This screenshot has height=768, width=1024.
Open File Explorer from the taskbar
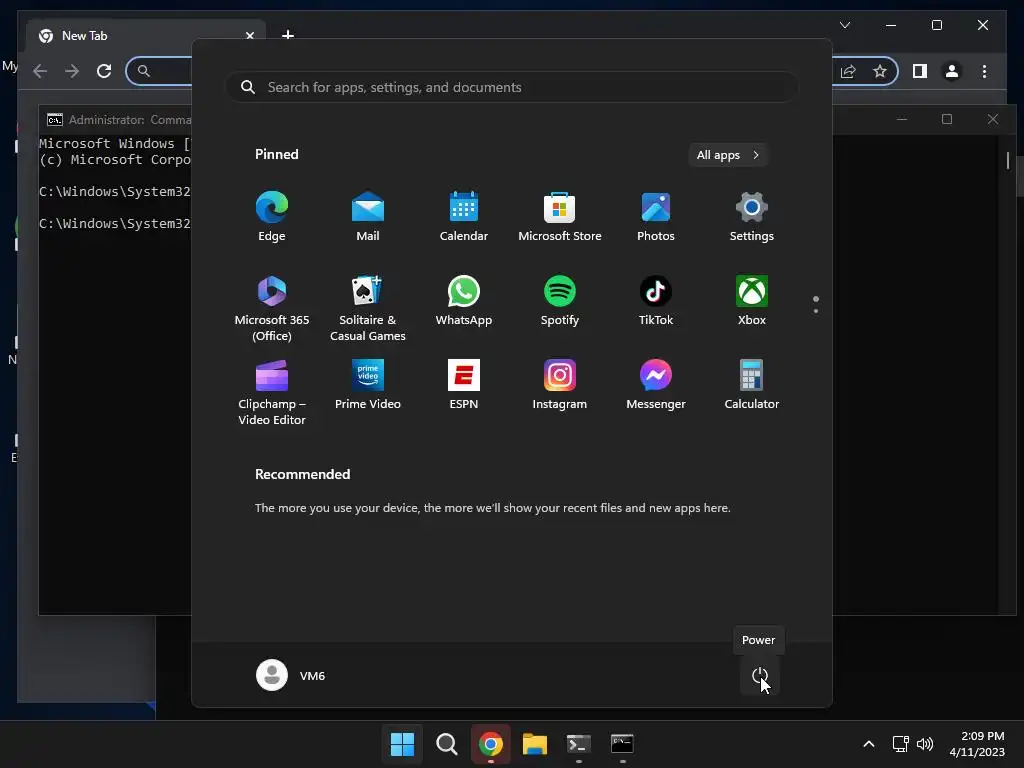click(534, 744)
